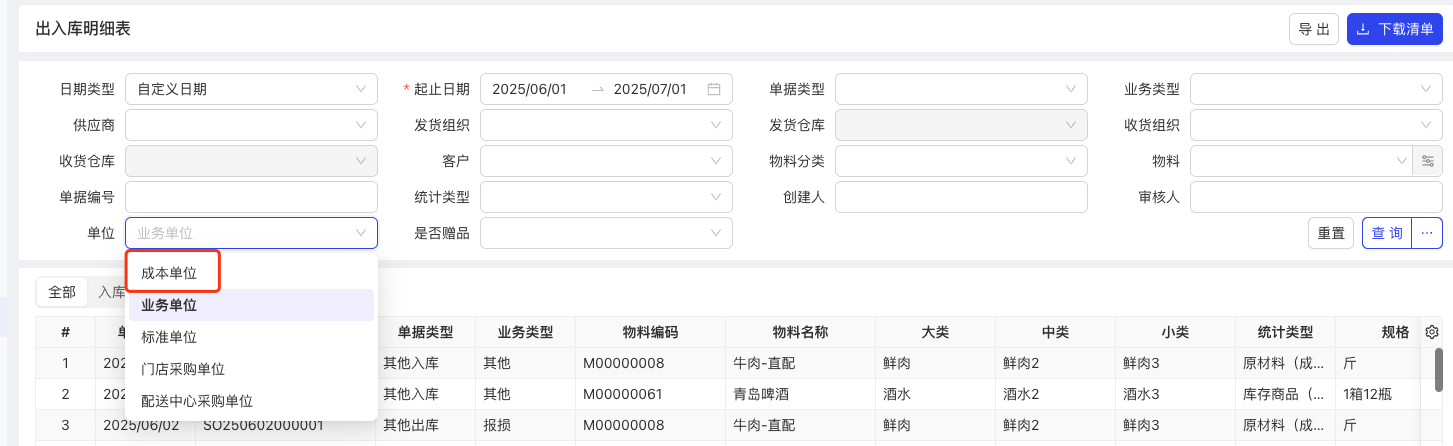
Task: Click the more options ellipsis button
Action: click(1427, 233)
